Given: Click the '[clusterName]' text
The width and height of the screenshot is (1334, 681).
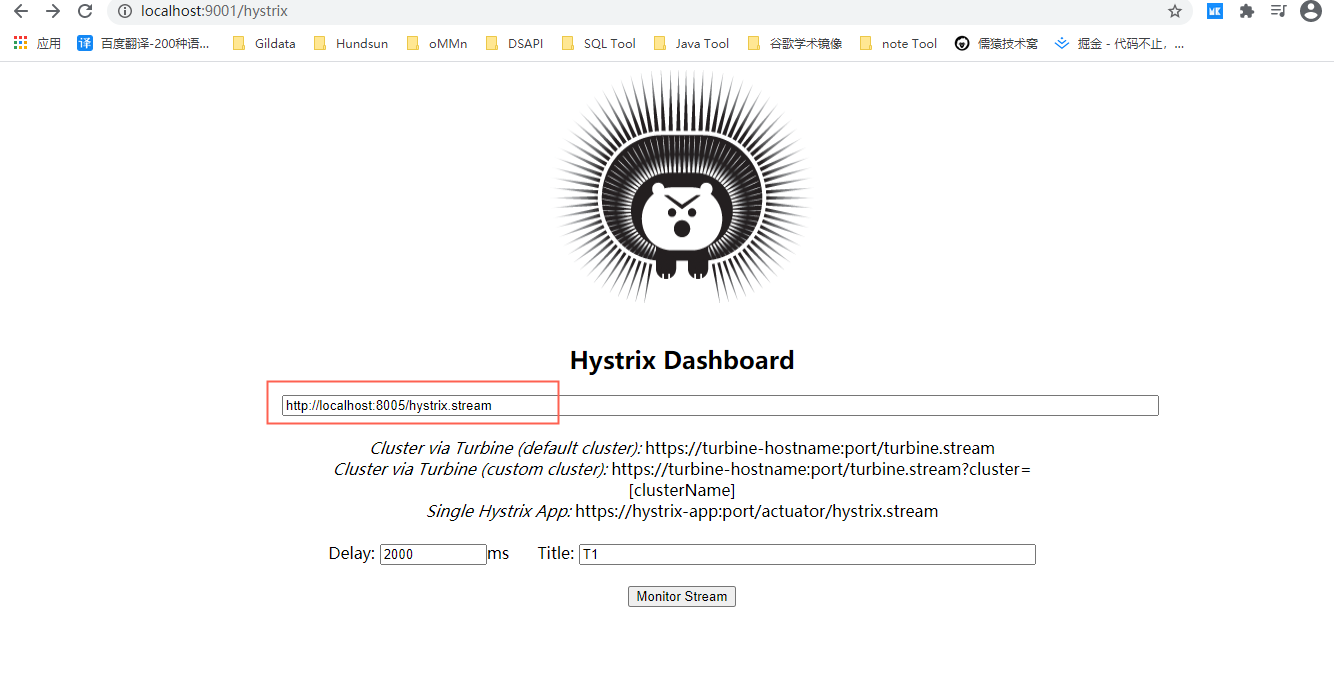Looking at the screenshot, I should click(x=682, y=490).
